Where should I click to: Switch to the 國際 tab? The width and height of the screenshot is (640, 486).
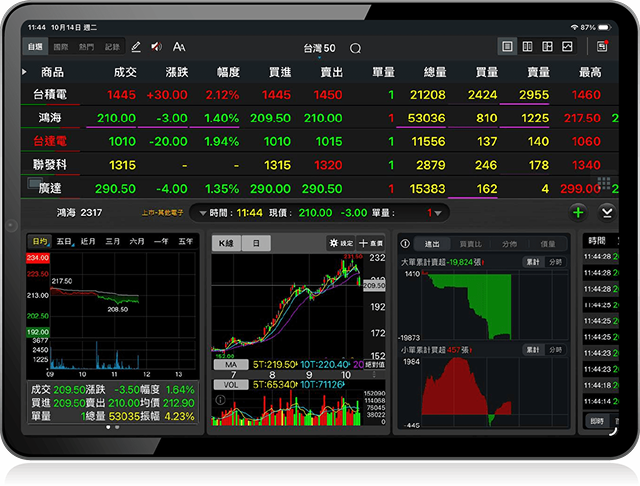61,47
